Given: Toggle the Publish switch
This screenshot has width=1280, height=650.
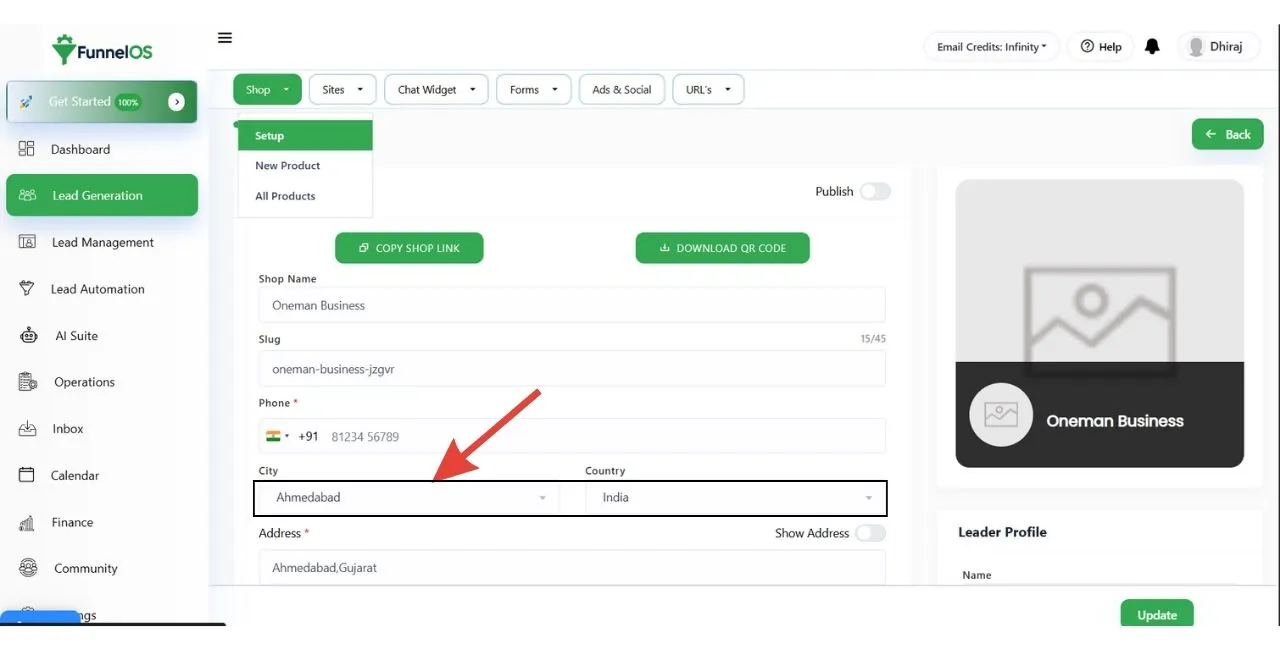Looking at the screenshot, I should coord(875,192).
